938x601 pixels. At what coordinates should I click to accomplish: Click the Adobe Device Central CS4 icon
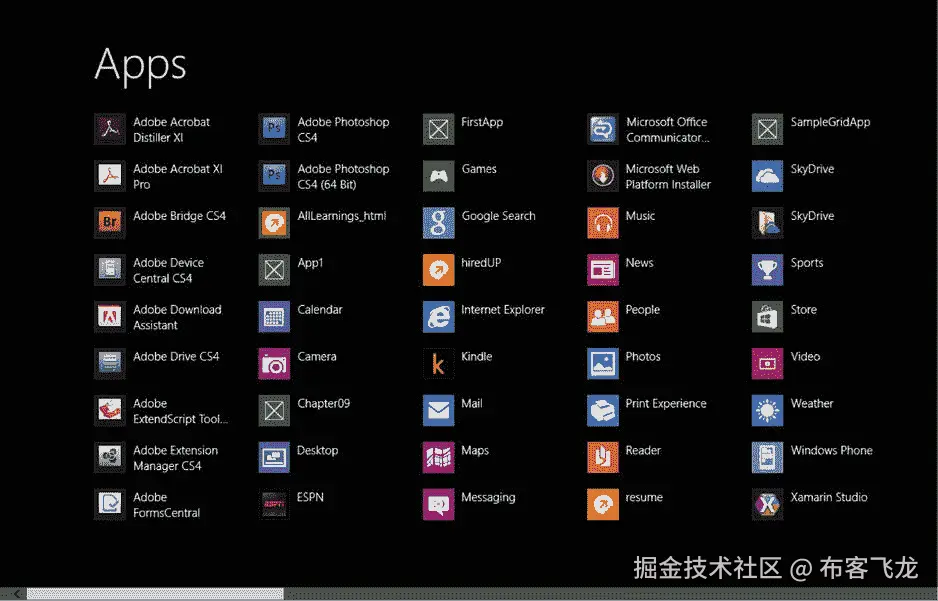pyautogui.click(x=110, y=270)
